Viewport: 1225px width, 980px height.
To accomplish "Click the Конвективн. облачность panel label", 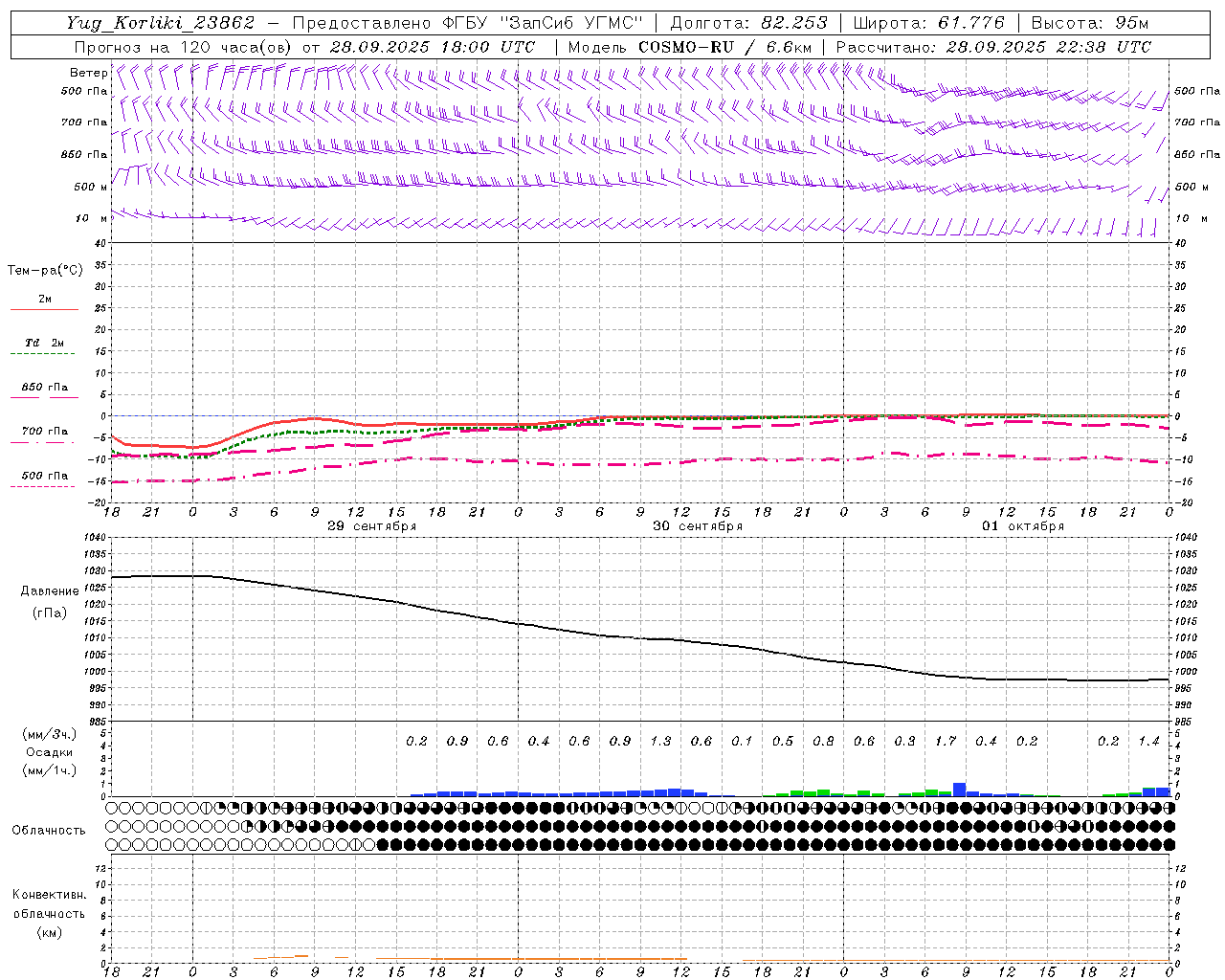I will point(49,913).
